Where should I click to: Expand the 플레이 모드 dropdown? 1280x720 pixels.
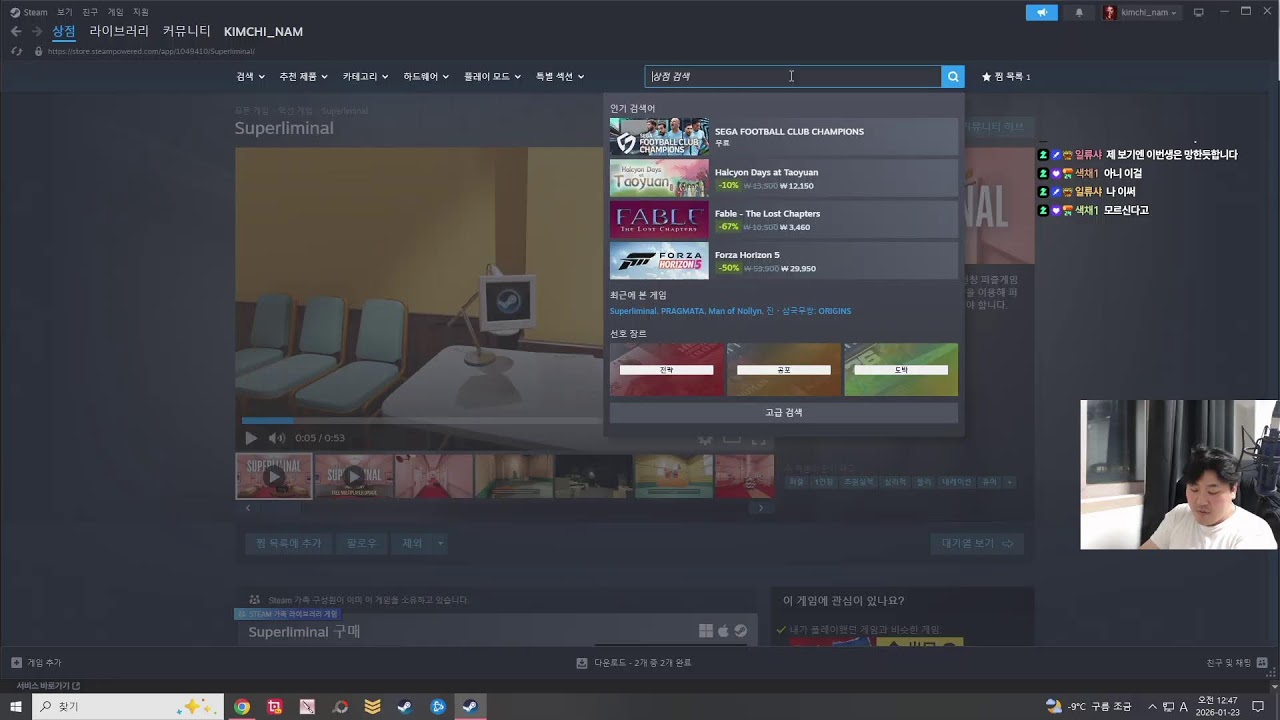pyautogui.click(x=492, y=77)
